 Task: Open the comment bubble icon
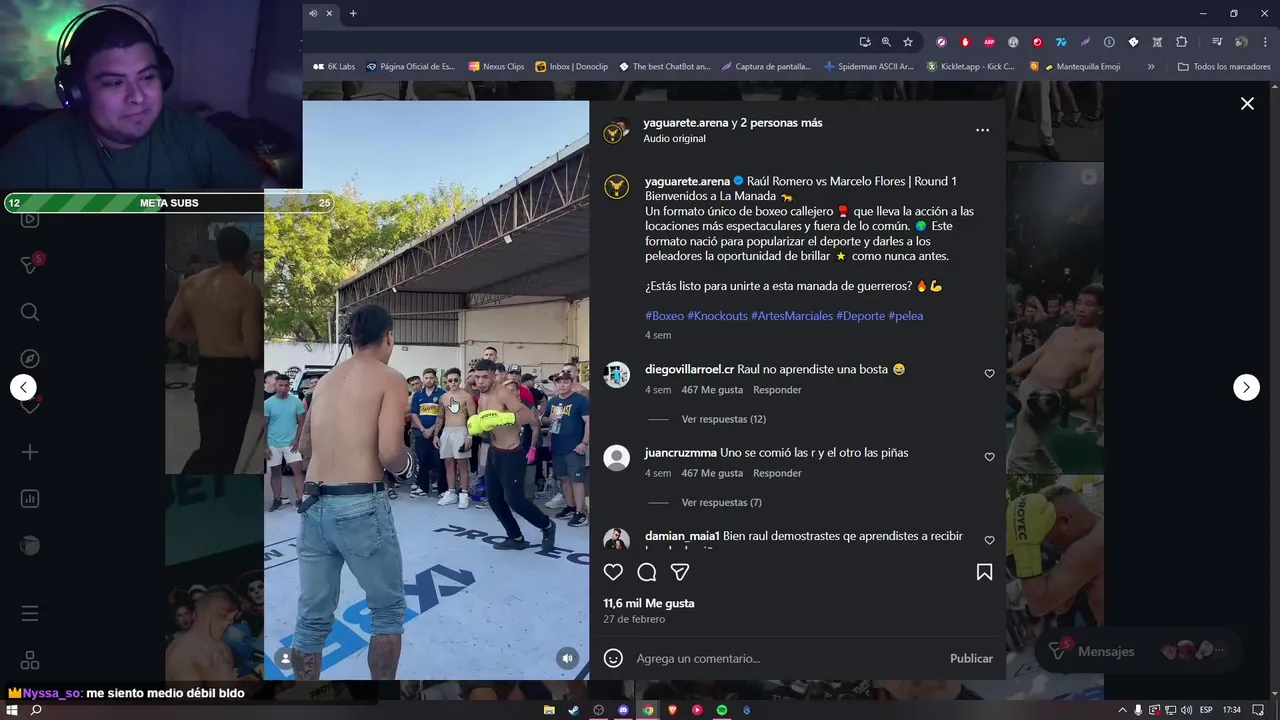pos(647,572)
